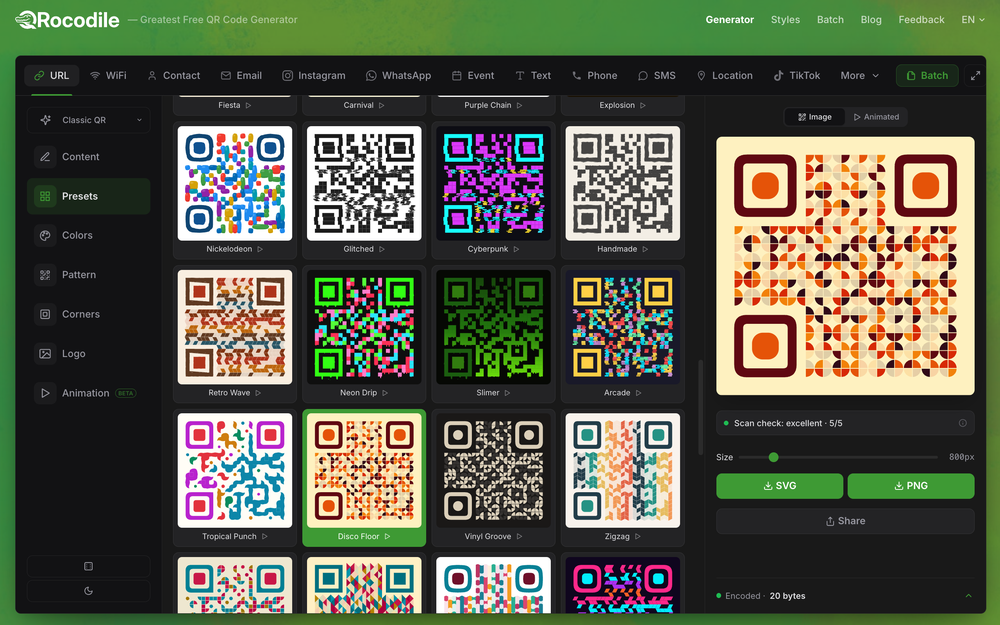
Task: Select the WiFi tab
Action: click(x=108, y=76)
